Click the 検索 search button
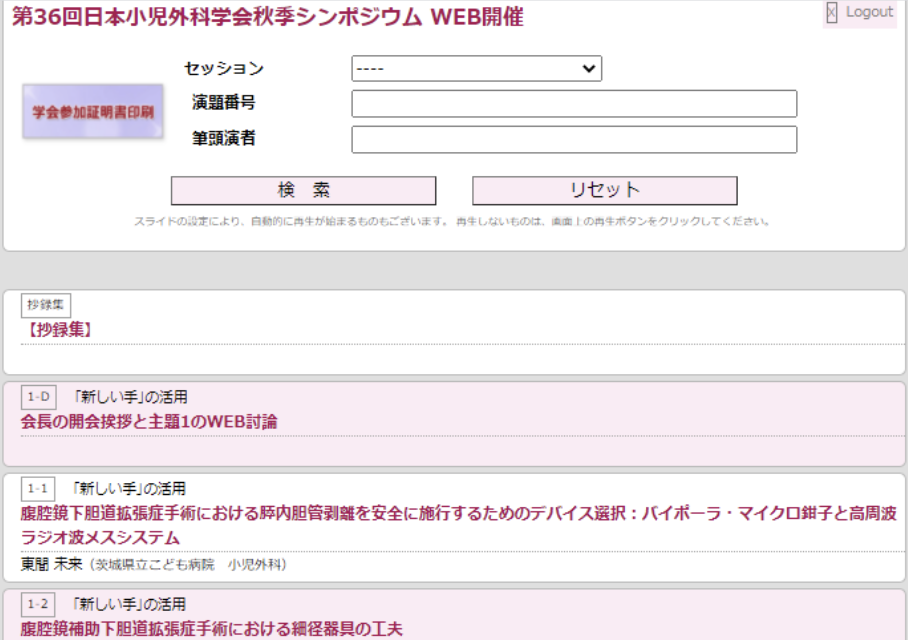This screenshot has height=640, width=908. (303, 191)
